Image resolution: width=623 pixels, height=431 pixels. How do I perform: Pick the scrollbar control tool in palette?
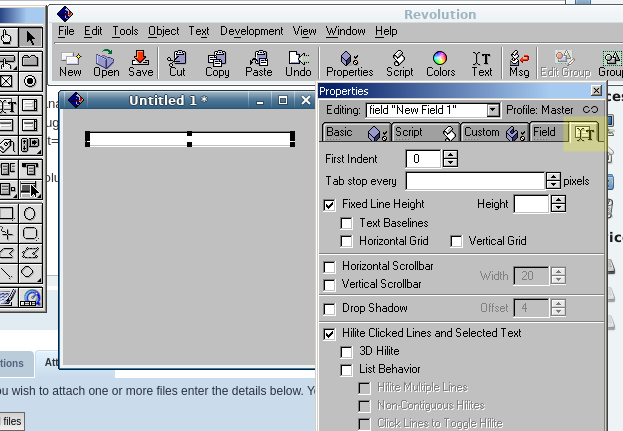pos(30,146)
